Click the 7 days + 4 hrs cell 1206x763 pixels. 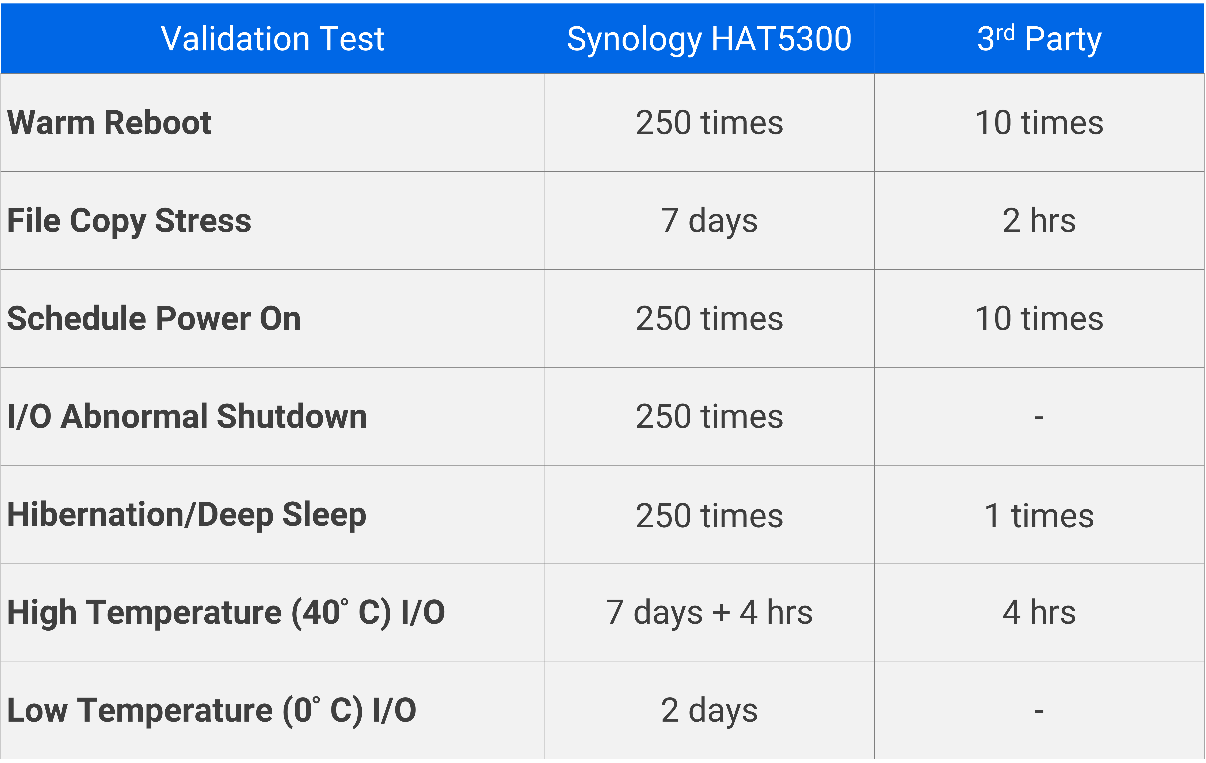click(x=709, y=612)
